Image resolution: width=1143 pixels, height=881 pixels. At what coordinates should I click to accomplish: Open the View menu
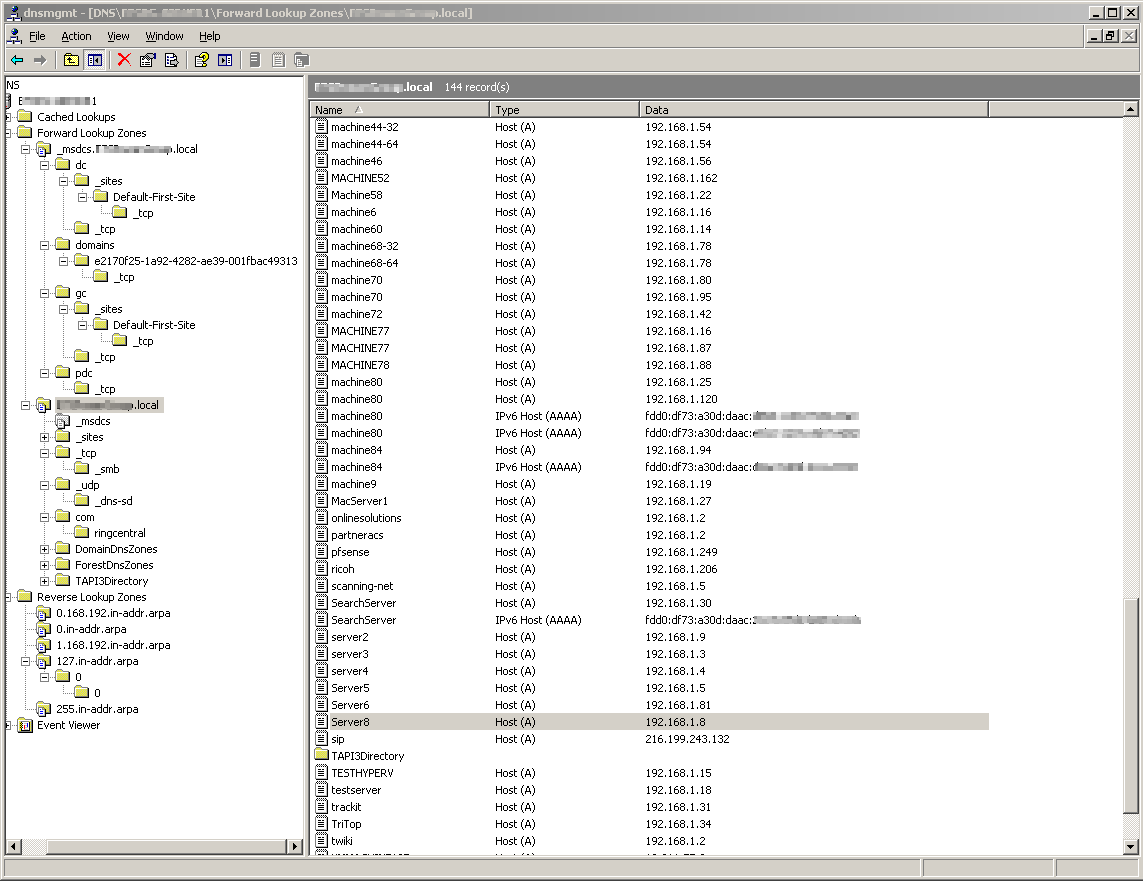pyautogui.click(x=118, y=36)
